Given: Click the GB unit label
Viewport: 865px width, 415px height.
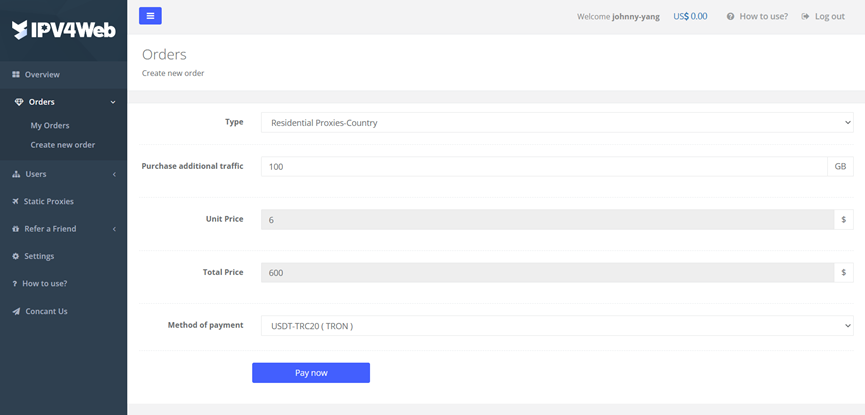Looking at the screenshot, I should (840, 167).
